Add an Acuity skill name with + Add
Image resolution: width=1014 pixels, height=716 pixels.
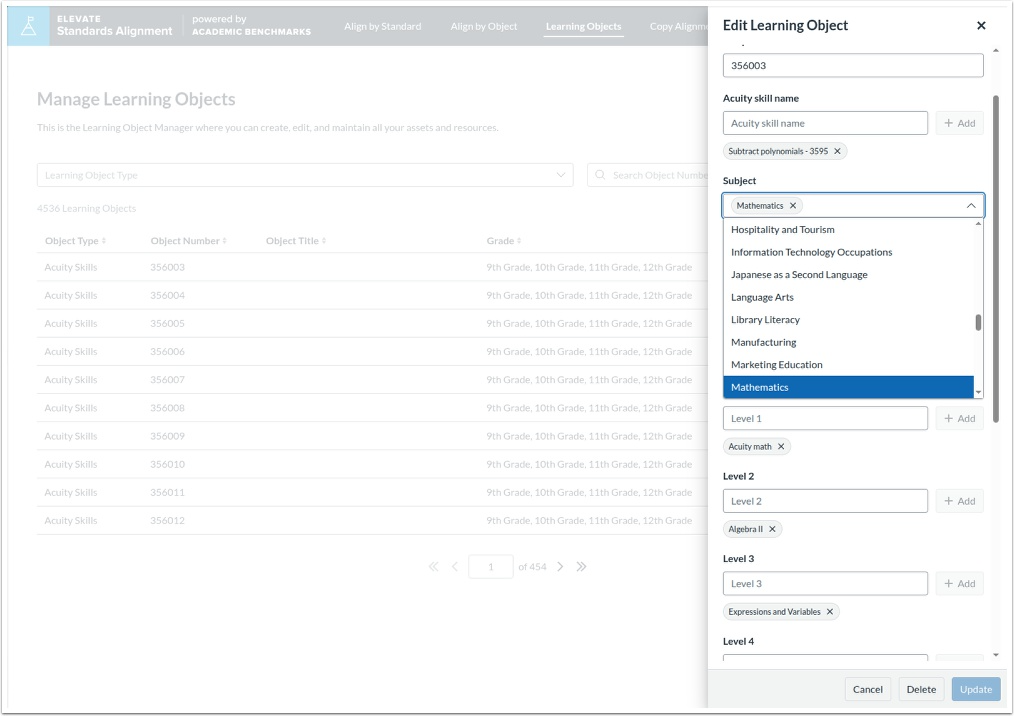[957, 122]
